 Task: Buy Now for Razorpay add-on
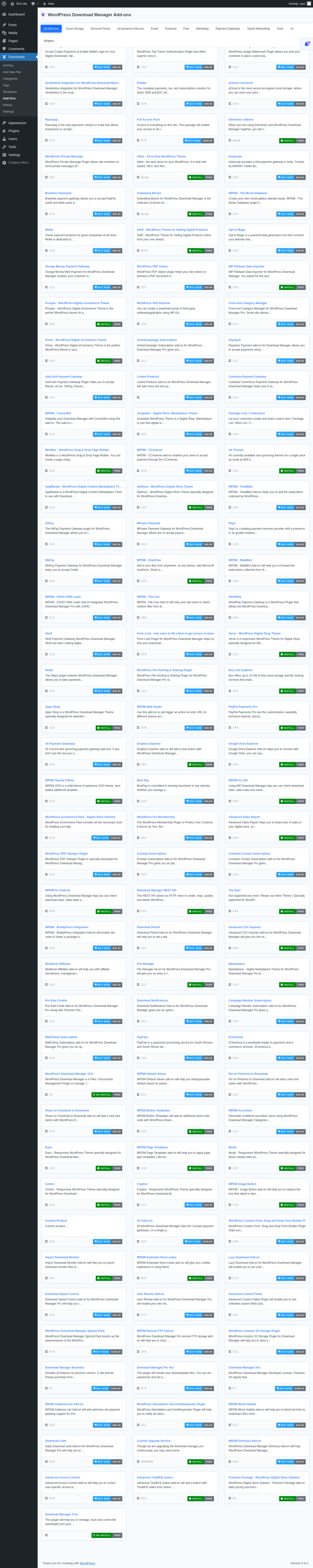click(x=107, y=141)
